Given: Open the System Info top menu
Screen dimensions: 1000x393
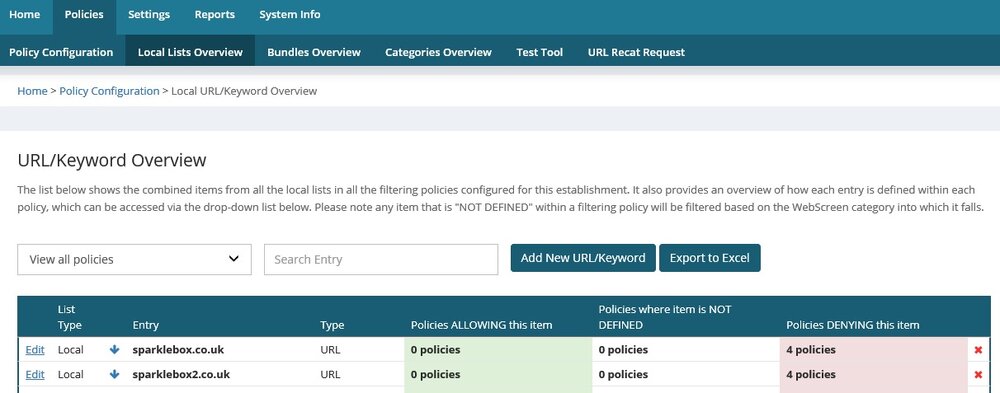Looking at the screenshot, I should (x=290, y=14).
